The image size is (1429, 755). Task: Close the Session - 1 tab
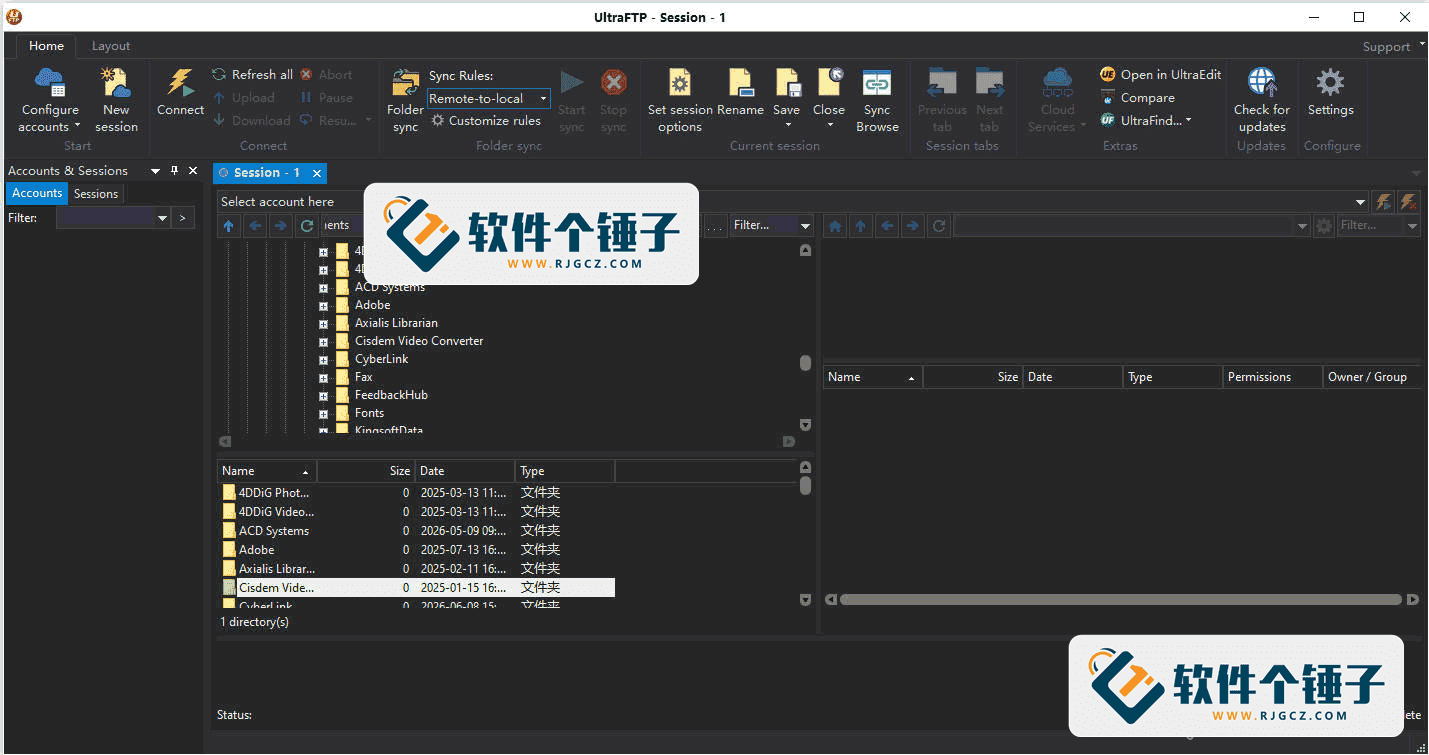pyautogui.click(x=317, y=173)
